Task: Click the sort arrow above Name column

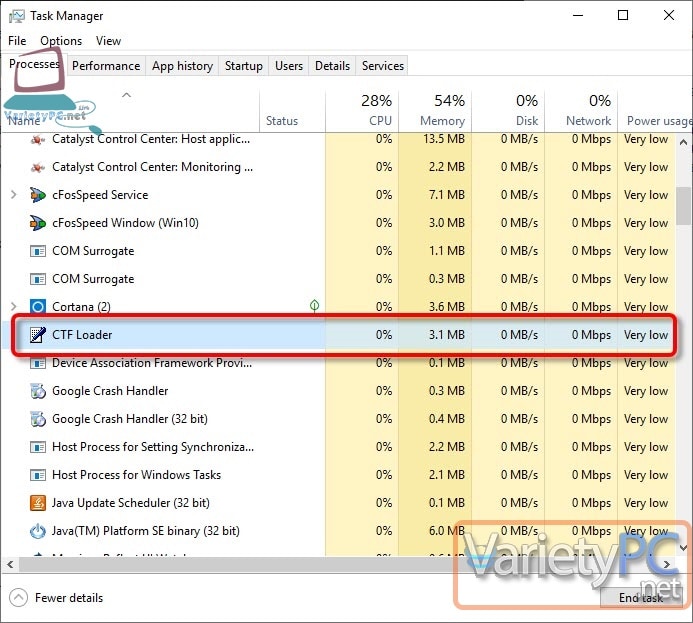Action: pyautogui.click(x=126, y=95)
